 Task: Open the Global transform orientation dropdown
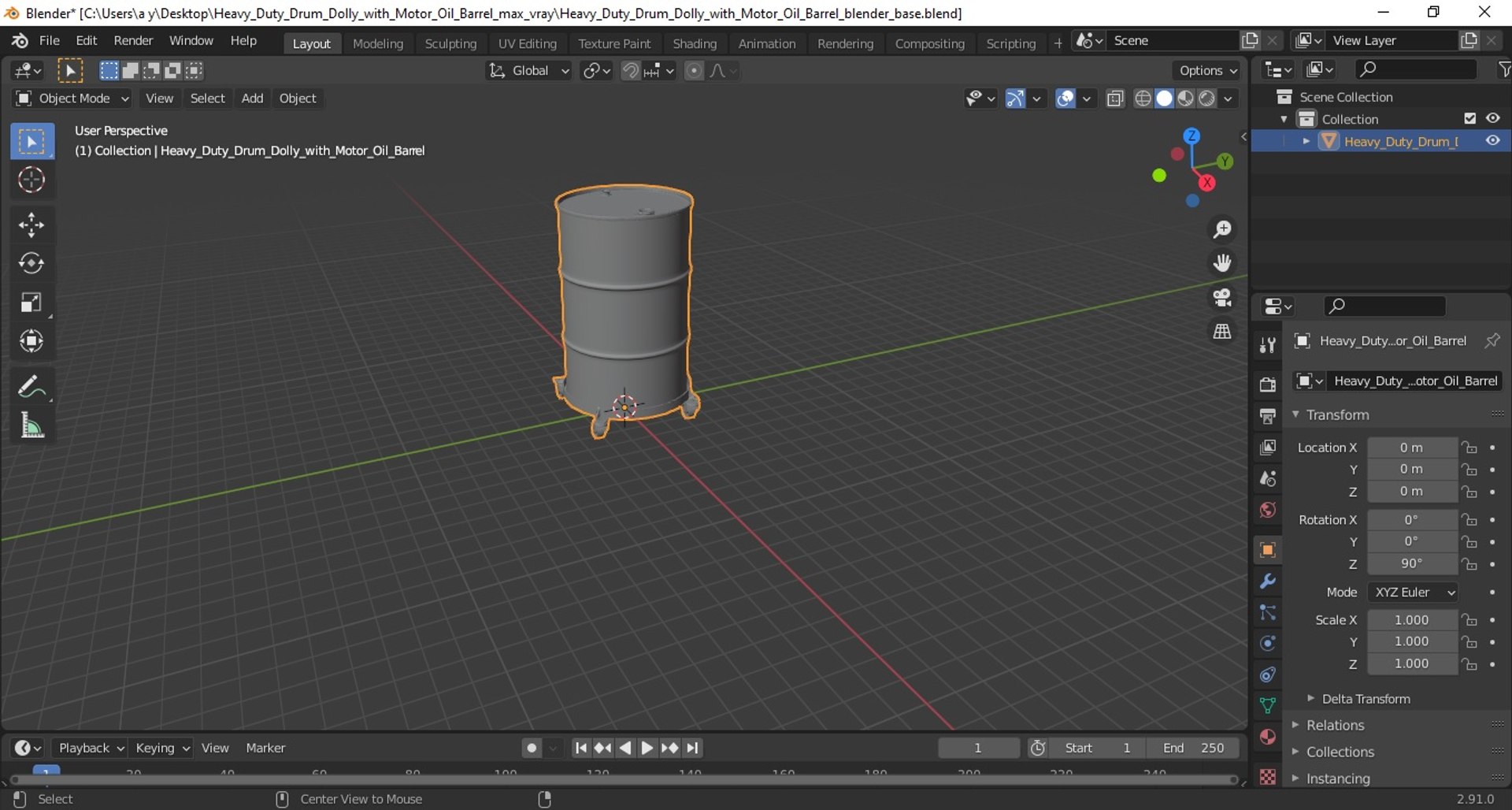528,71
